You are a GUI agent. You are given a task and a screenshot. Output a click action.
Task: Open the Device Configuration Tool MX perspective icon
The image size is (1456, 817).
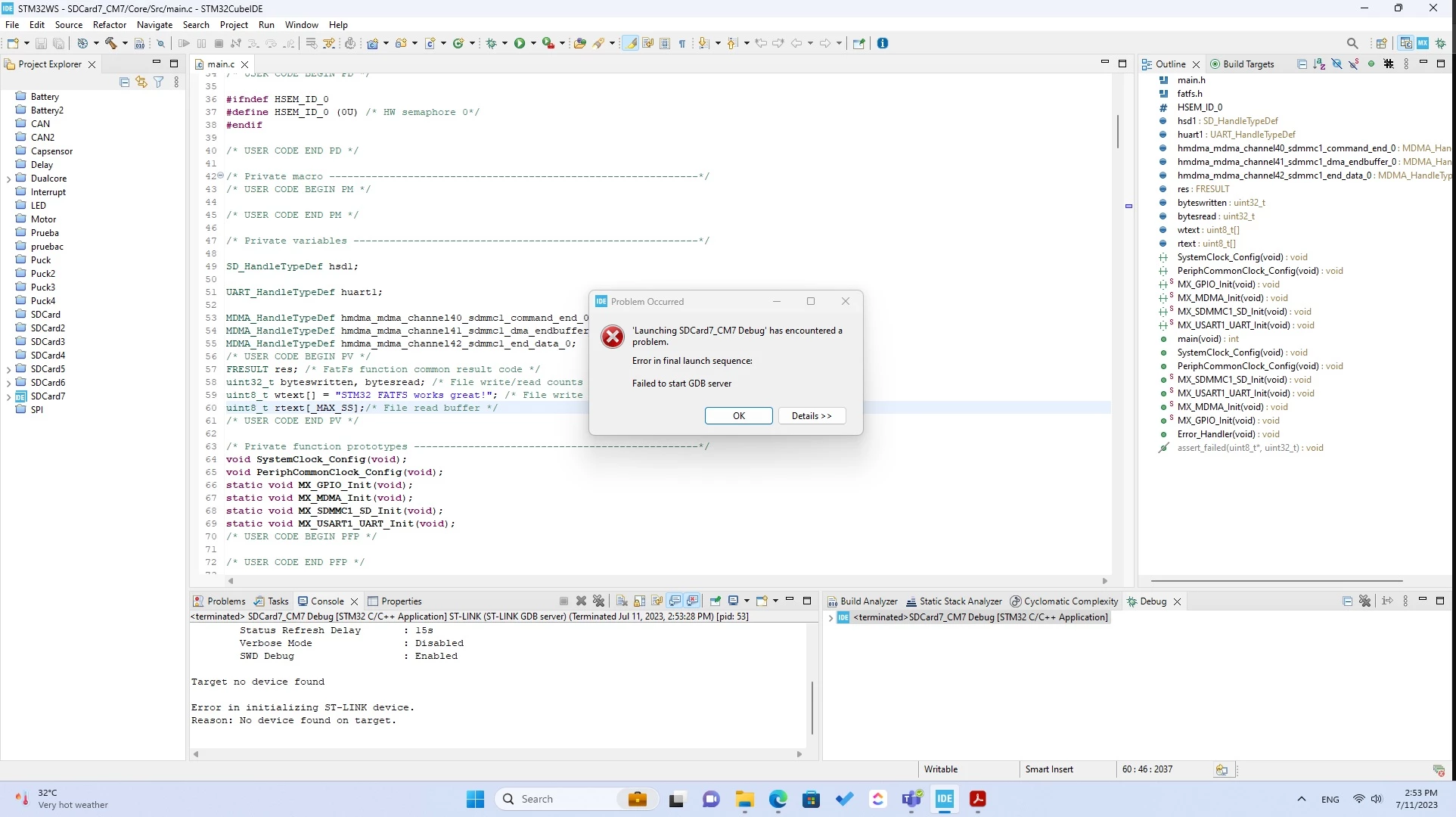pyautogui.click(x=1423, y=43)
